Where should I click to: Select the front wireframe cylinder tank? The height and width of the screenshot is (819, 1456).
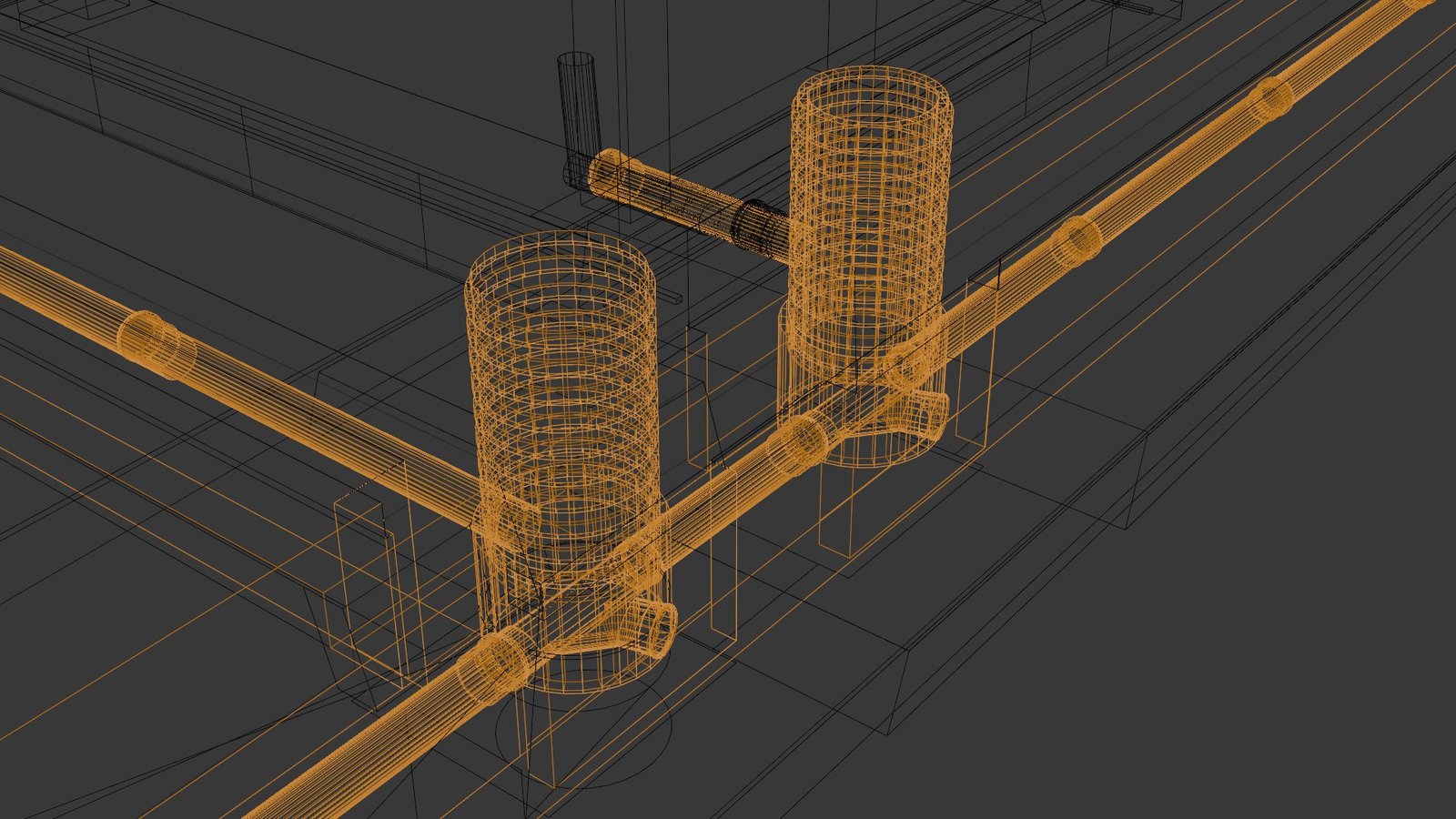(561, 382)
